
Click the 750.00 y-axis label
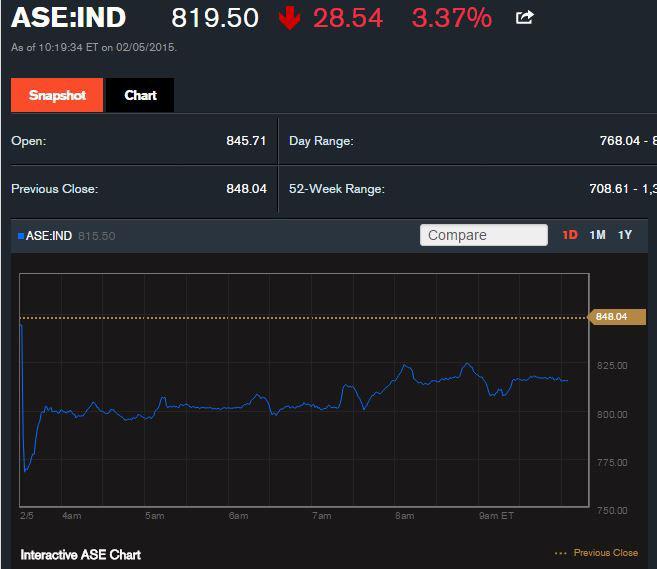click(612, 511)
